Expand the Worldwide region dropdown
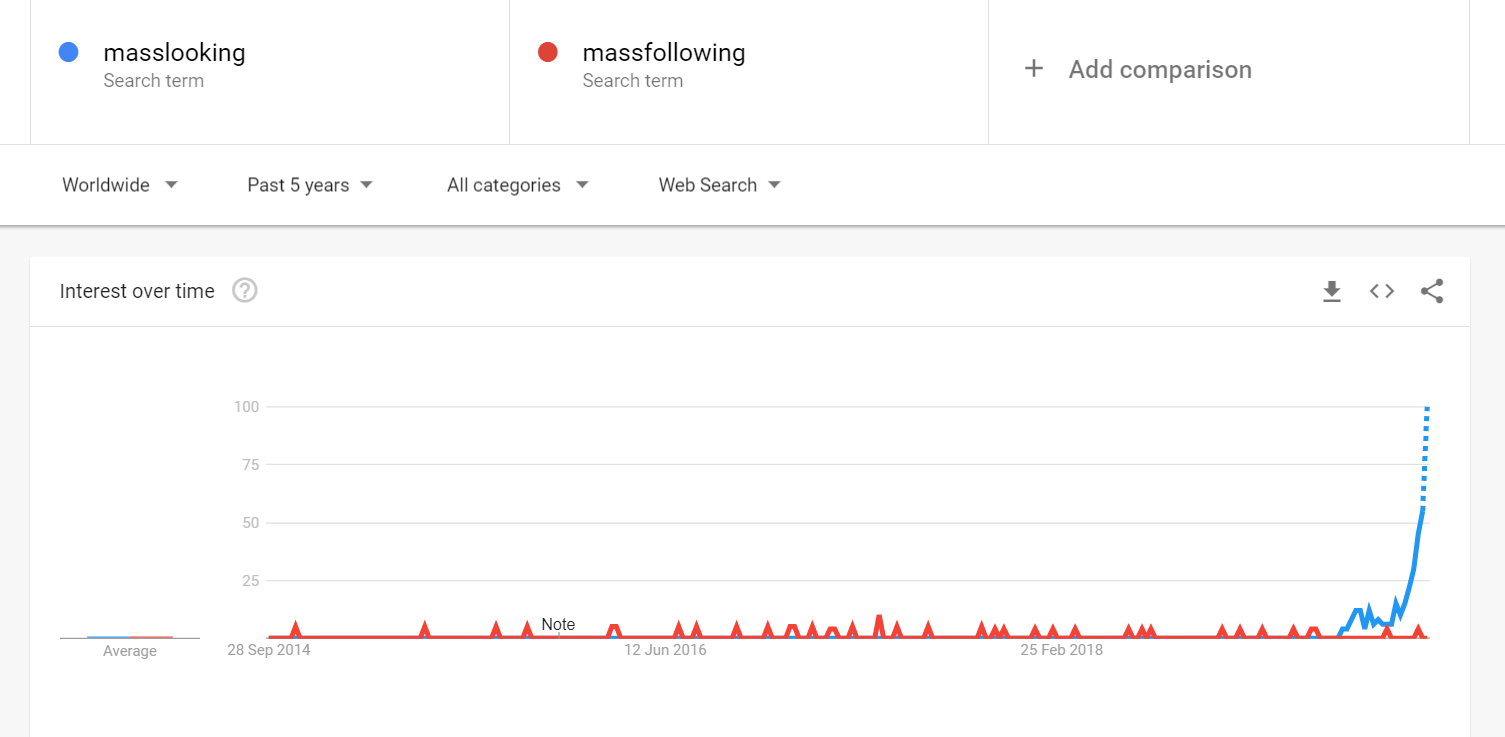 coord(120,185)
